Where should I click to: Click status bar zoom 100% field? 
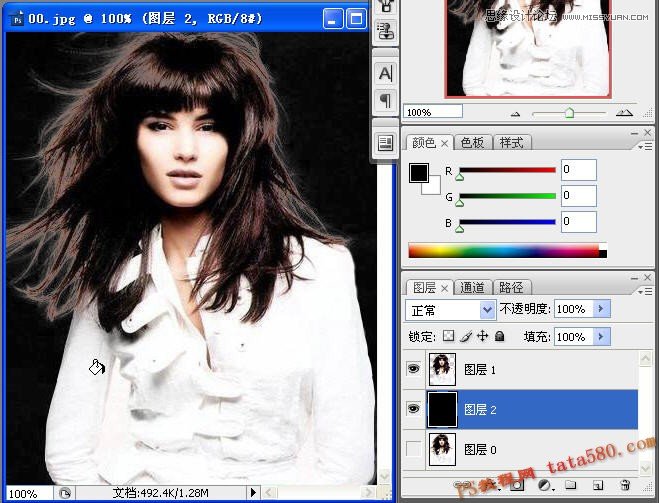[x=29, y=493]
